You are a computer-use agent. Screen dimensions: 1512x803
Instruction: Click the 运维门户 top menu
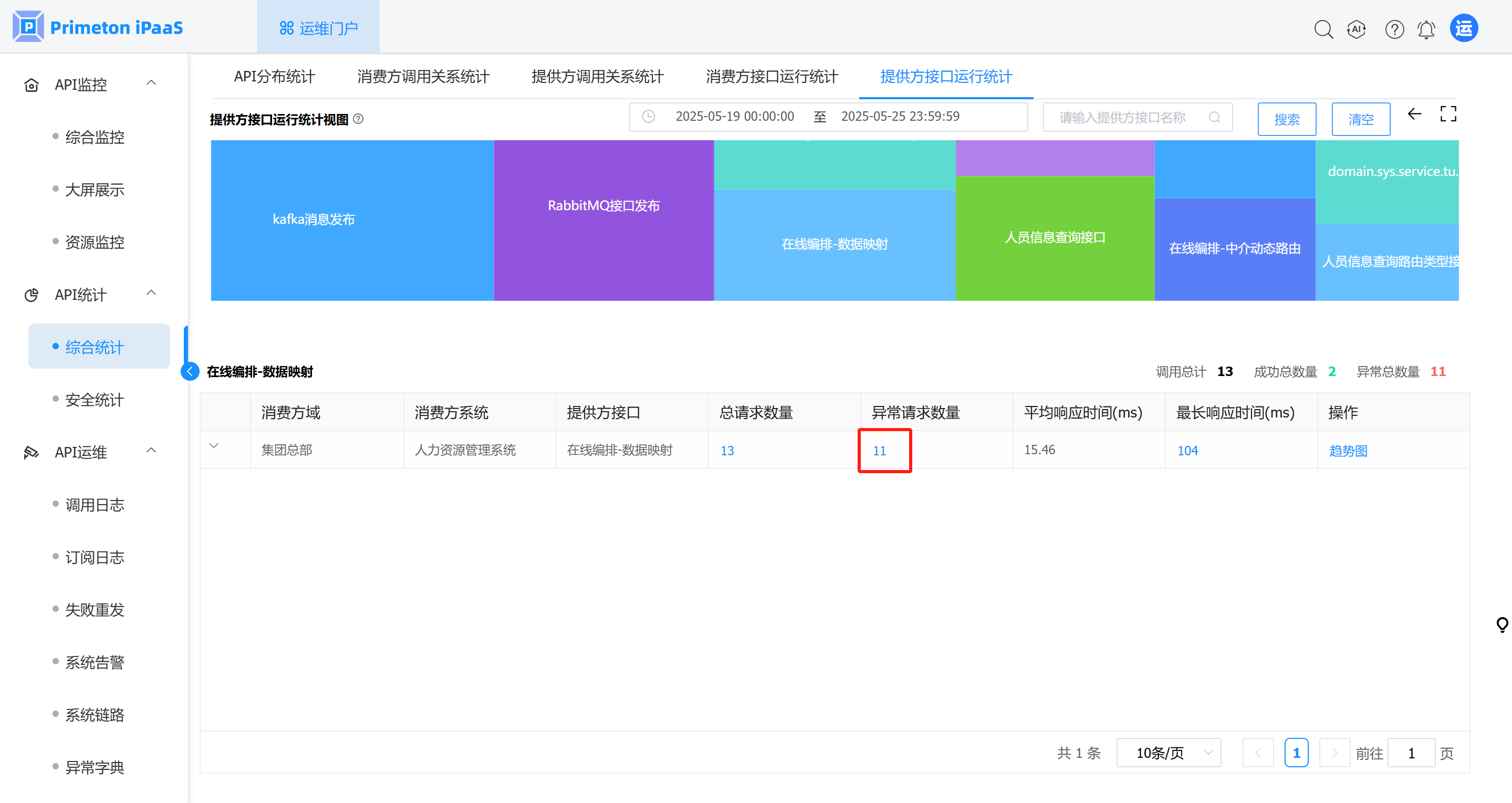[319, 28]
